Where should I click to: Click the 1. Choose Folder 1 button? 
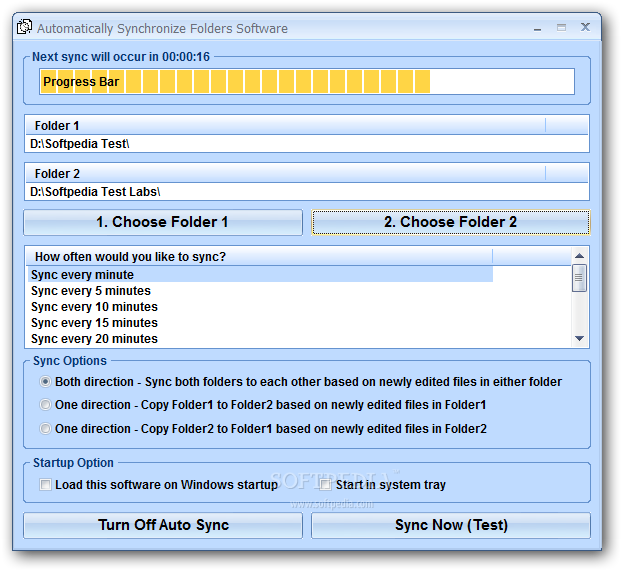click(x=163, y=222)
